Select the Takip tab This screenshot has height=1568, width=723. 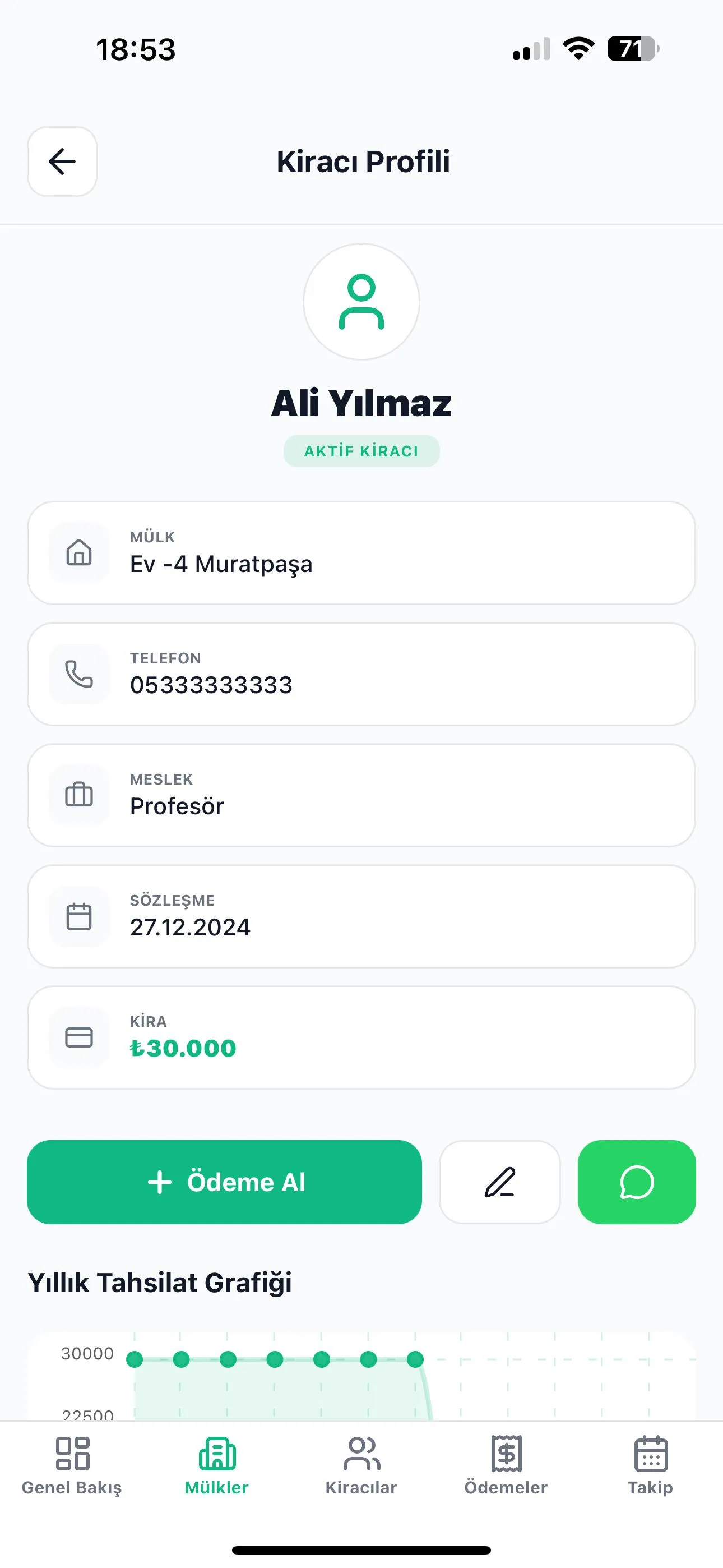(x=650, y=1464)
